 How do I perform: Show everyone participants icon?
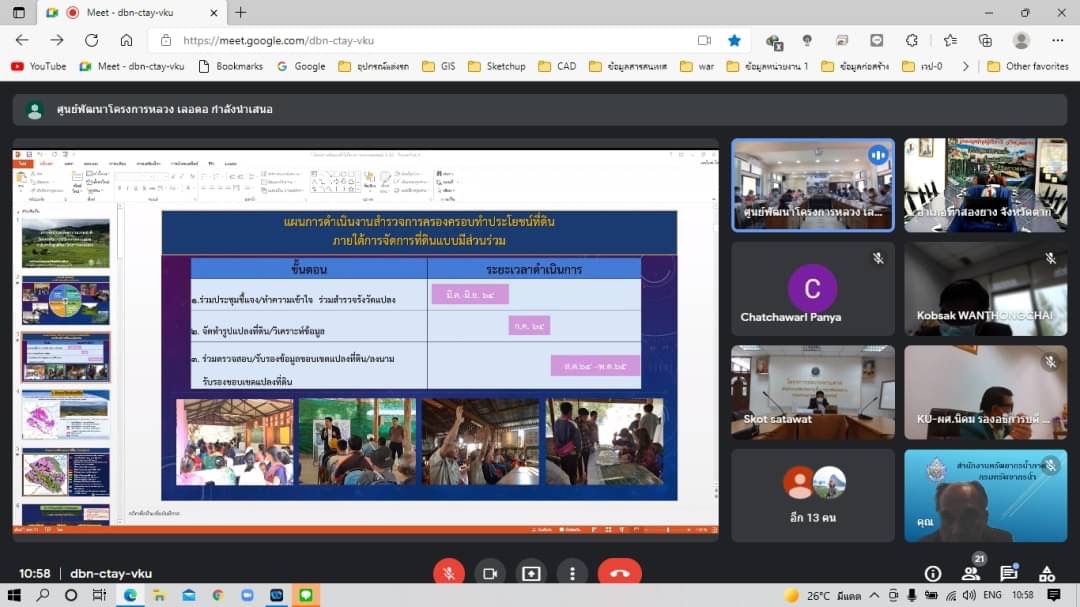(x=970, y=573)
